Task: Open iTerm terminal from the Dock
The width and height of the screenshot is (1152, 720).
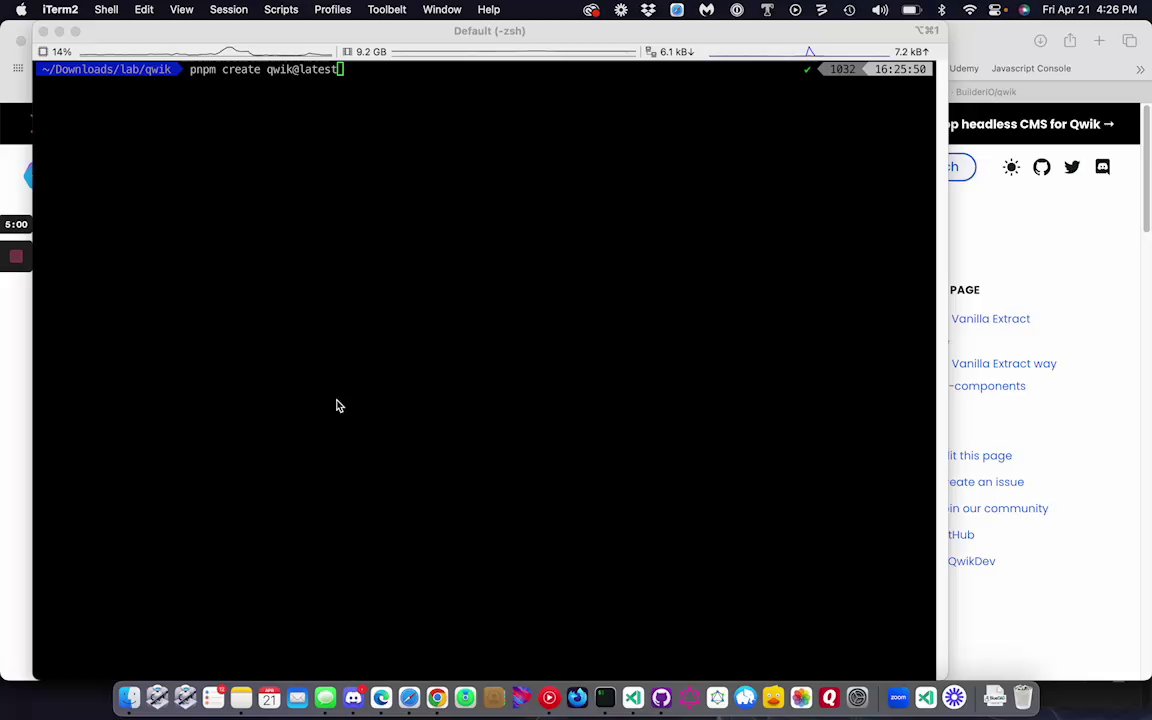Action: click(605, 697)
